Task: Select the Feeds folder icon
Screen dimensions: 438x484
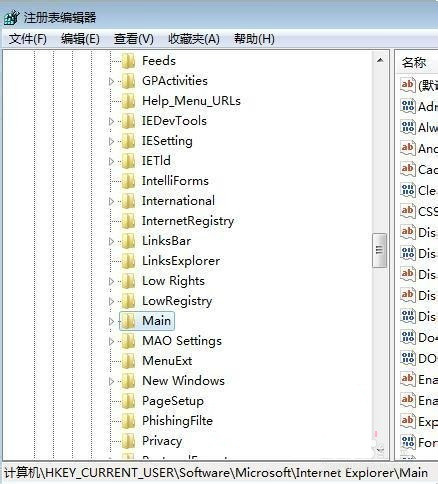Action: tap(128, 61)
